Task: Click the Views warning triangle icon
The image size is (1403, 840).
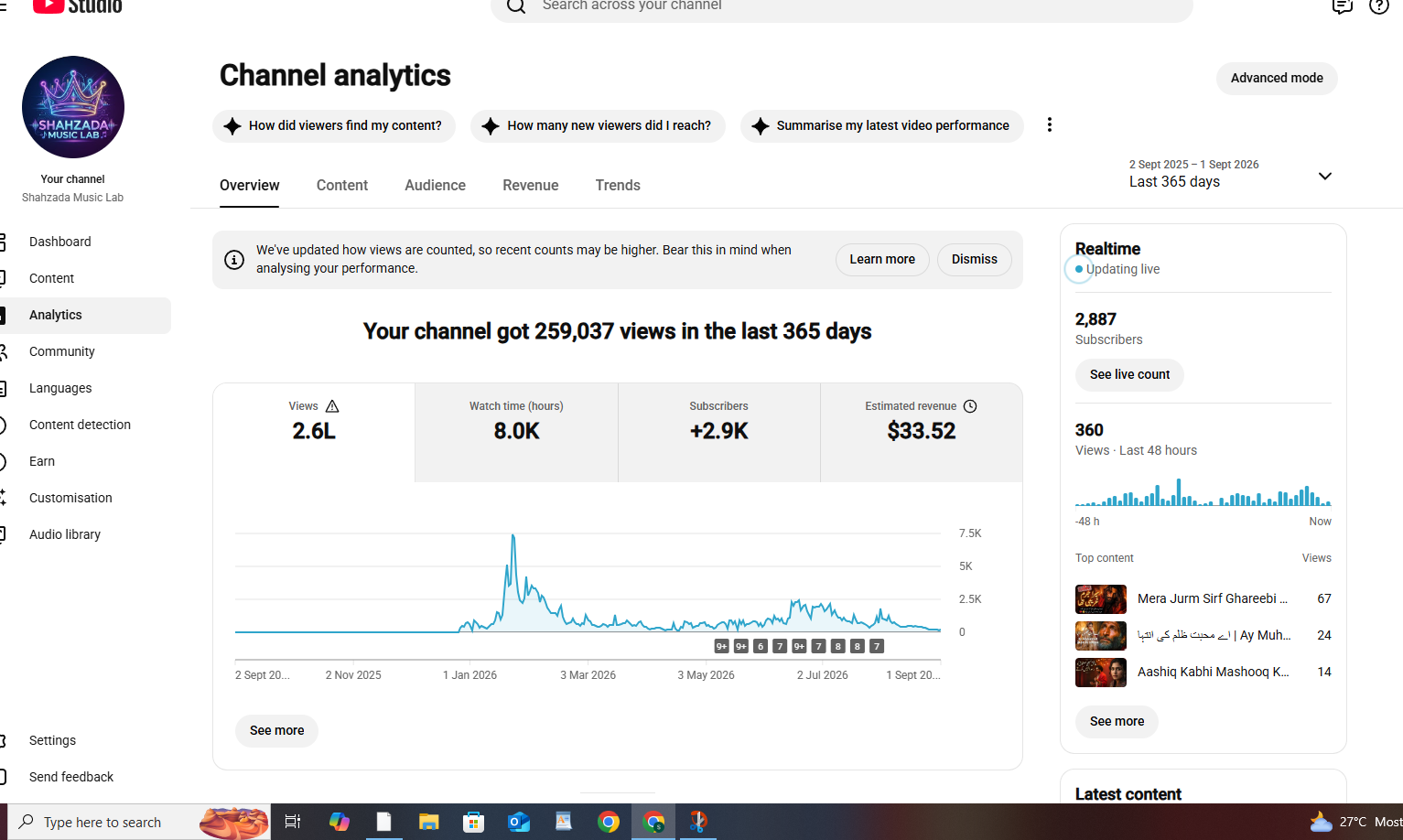Action: [332, 406]
